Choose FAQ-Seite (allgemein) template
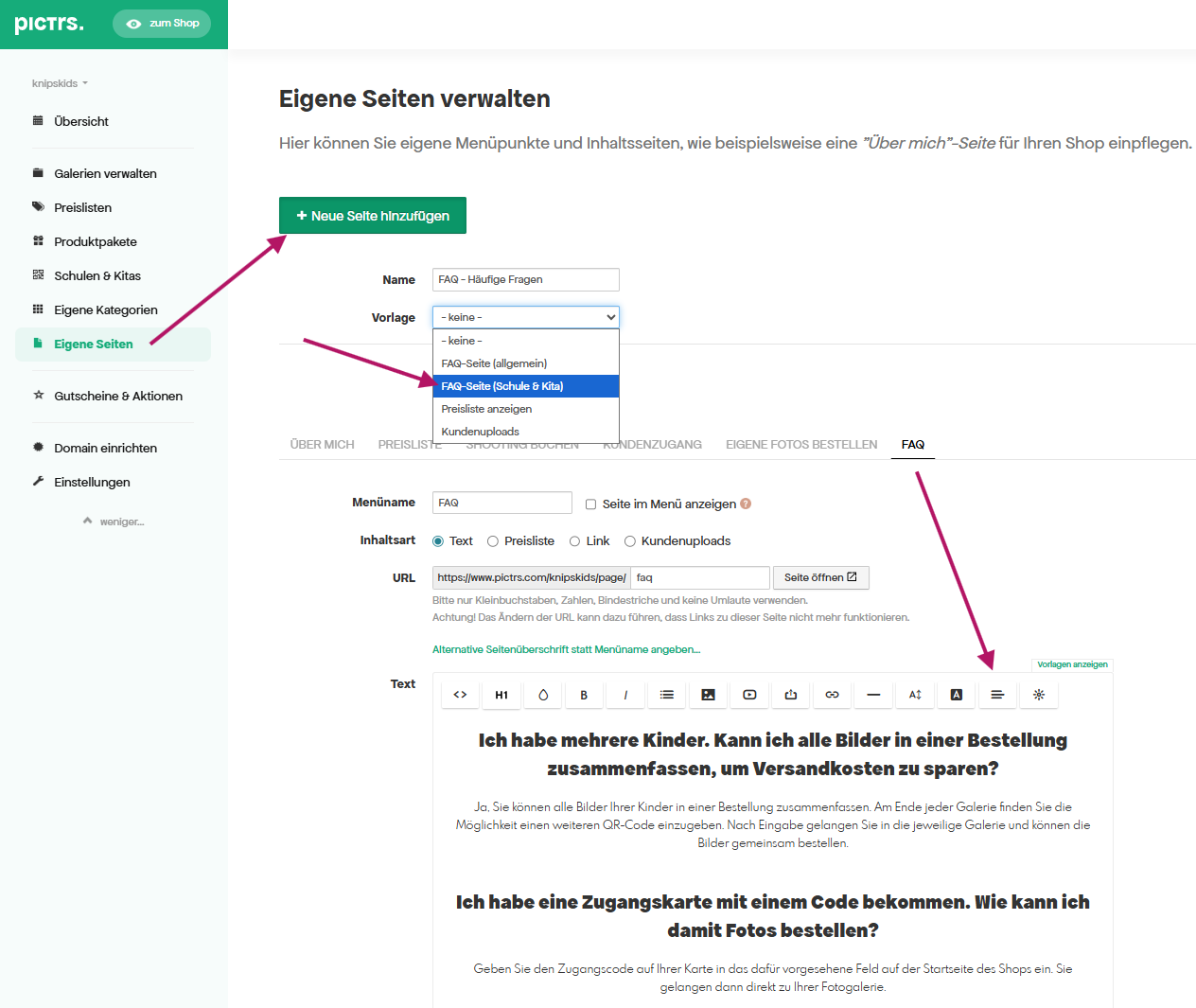Viewport: 1196px width, 1008px height. tap(526, 363)
